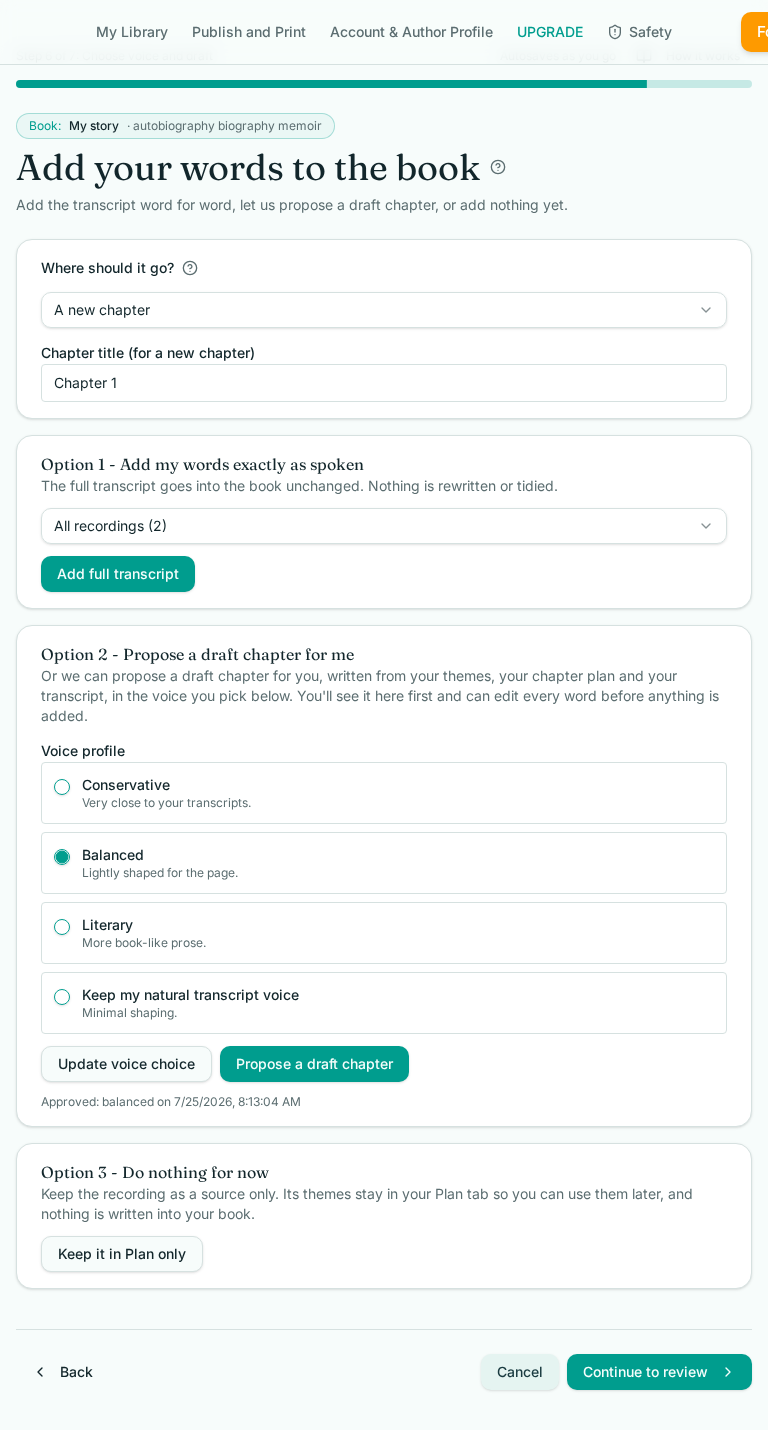Expand the 'A new chapter' dropdown

point(384,310)
